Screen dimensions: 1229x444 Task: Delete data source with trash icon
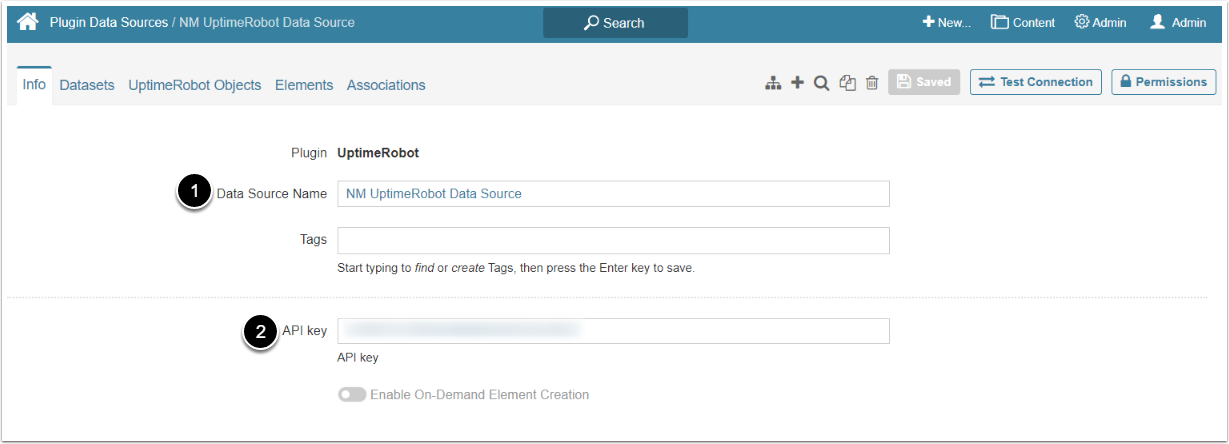point(872,83)
